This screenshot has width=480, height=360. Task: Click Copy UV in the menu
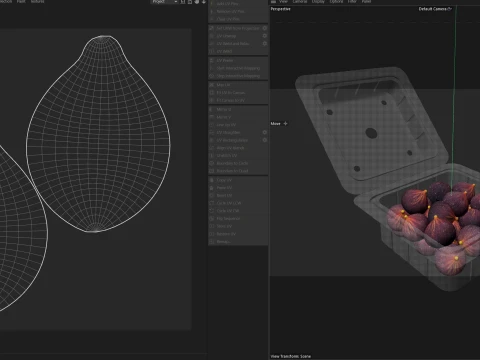(x=238, y=180)
